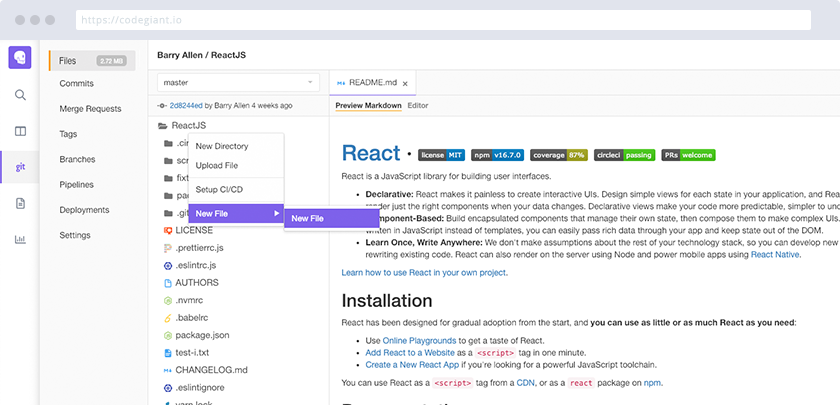The image size is (840, 405).
Task: Open search from the left sidebar
Action: coord(20,95)
